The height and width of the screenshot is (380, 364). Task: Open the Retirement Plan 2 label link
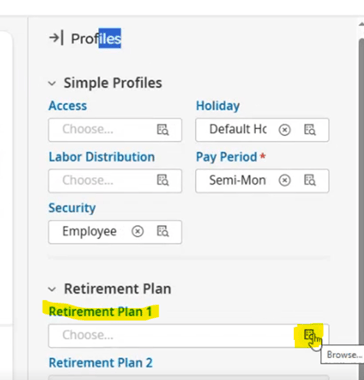[x=101, y=363]
